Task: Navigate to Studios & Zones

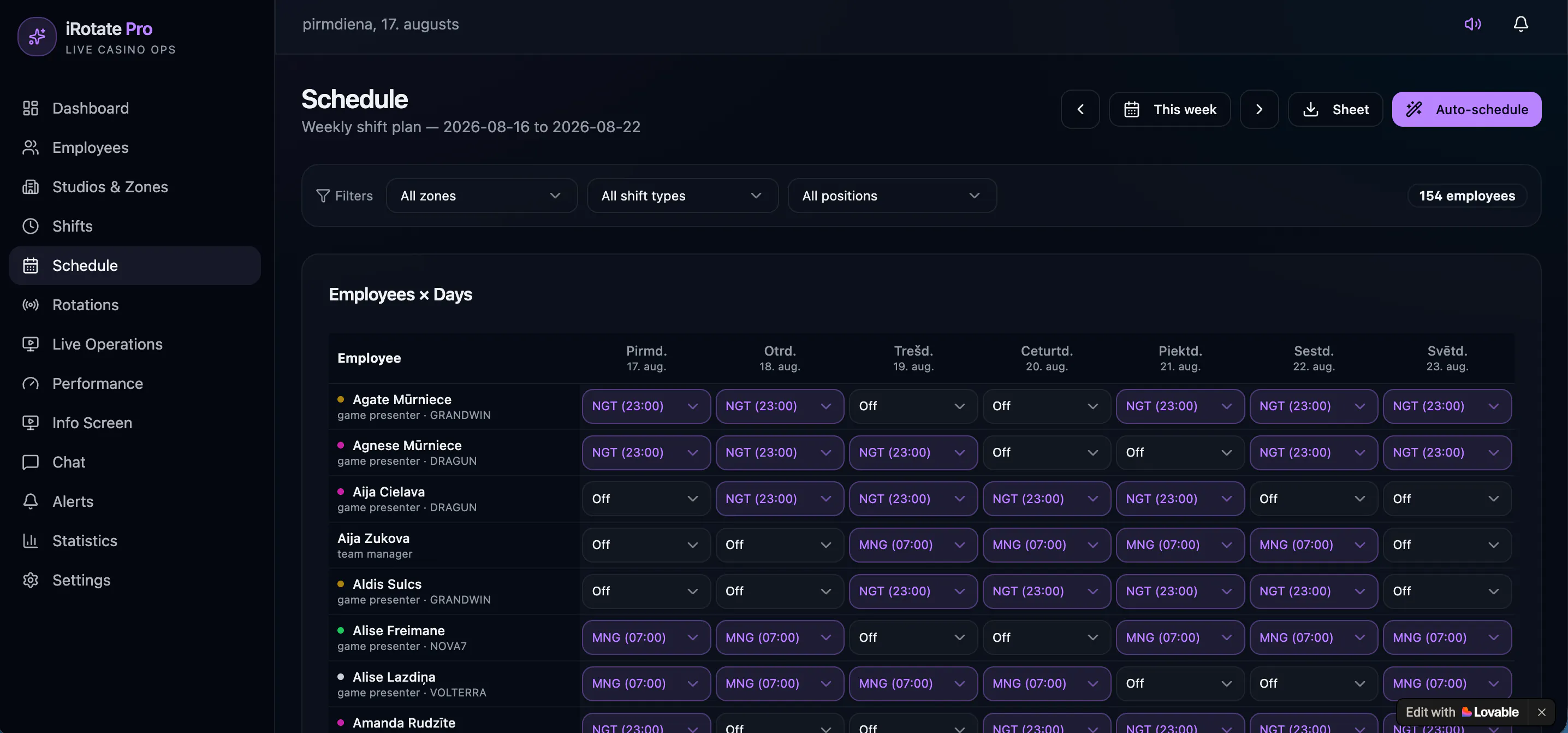Action: (x=134, y=187)
